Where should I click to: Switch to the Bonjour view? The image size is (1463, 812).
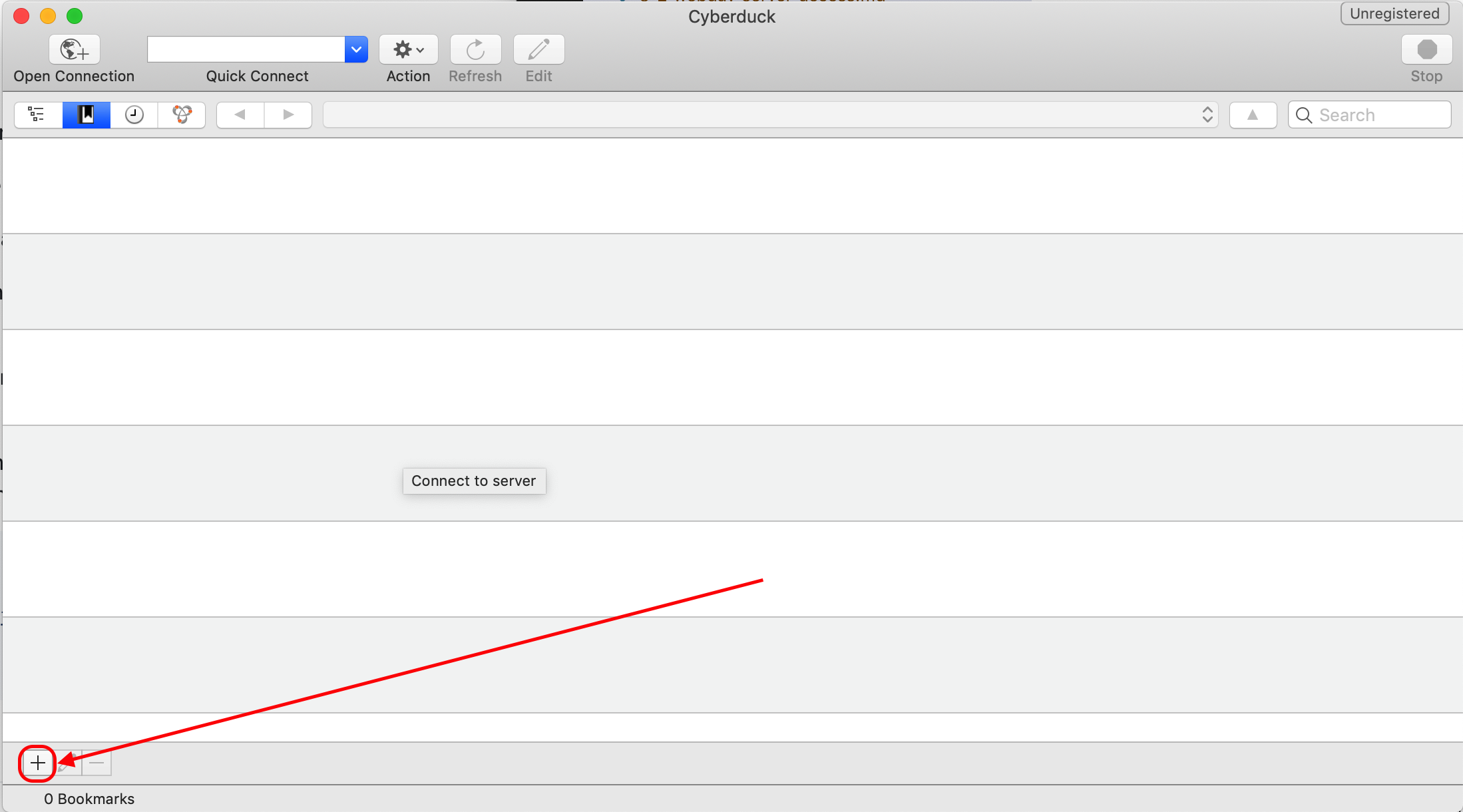(182, 114)
